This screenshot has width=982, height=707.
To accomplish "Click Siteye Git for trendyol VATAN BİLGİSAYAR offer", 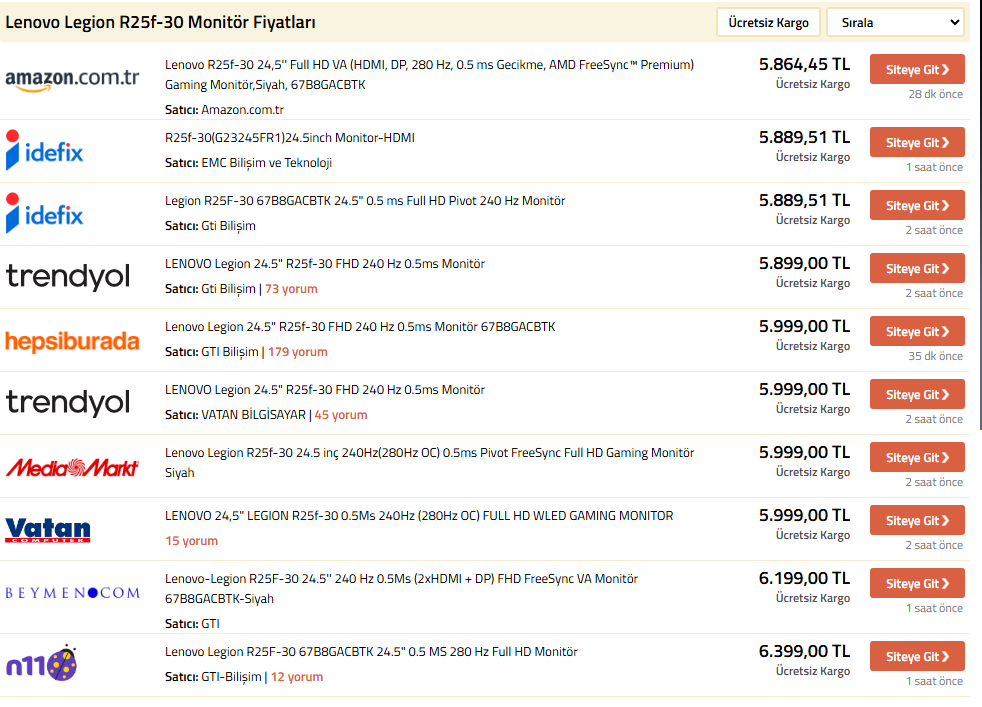I will point(917,395).
